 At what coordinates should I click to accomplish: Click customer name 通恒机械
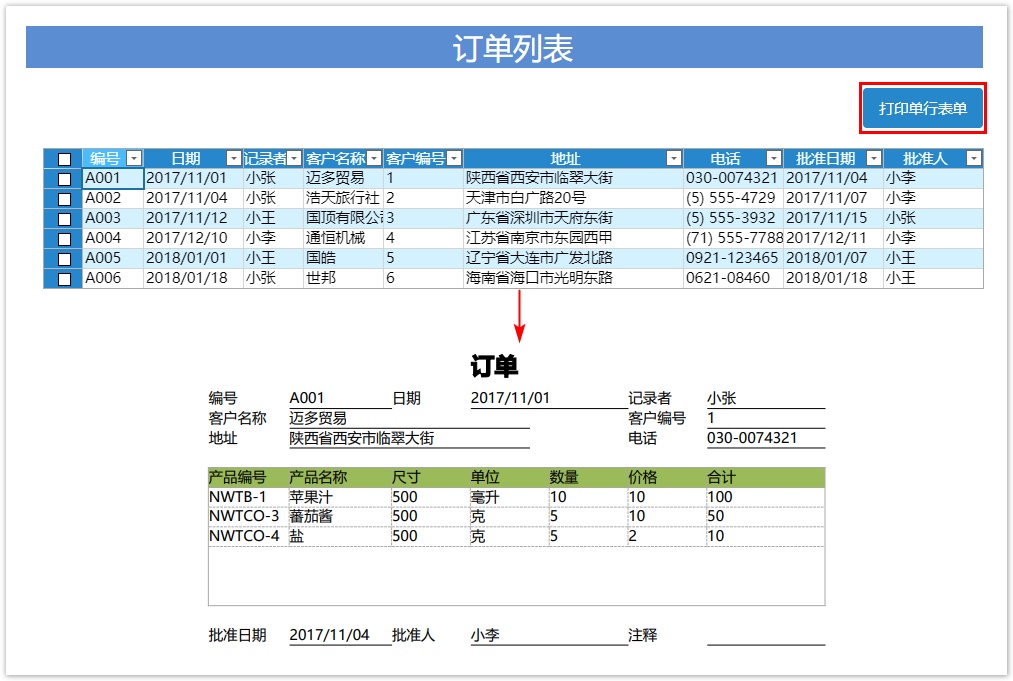[x=343, y=238]
